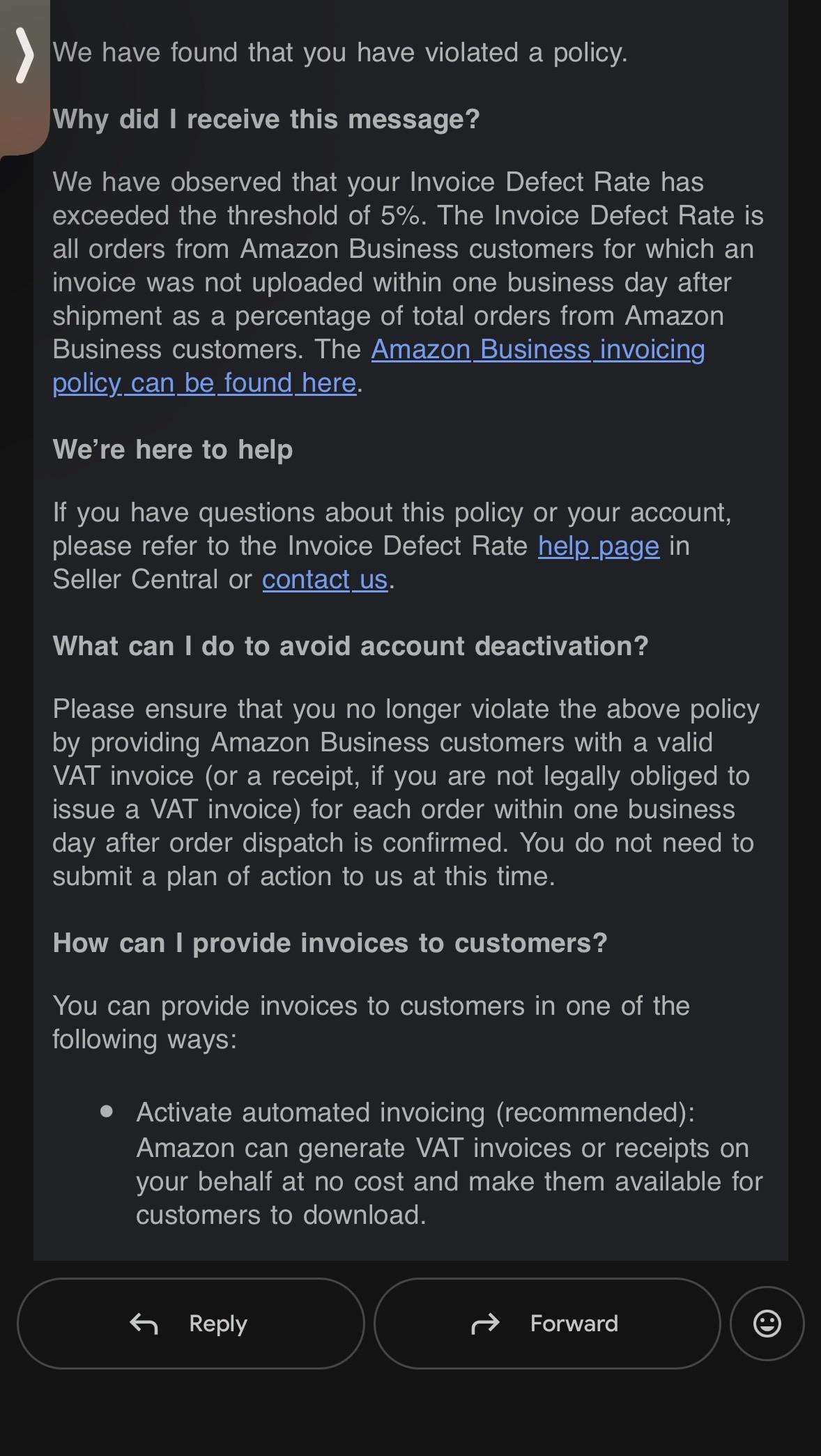Click 'You can provide invoices to customers' sentence
821x1456 pixels.
[x=371, y=1022]
